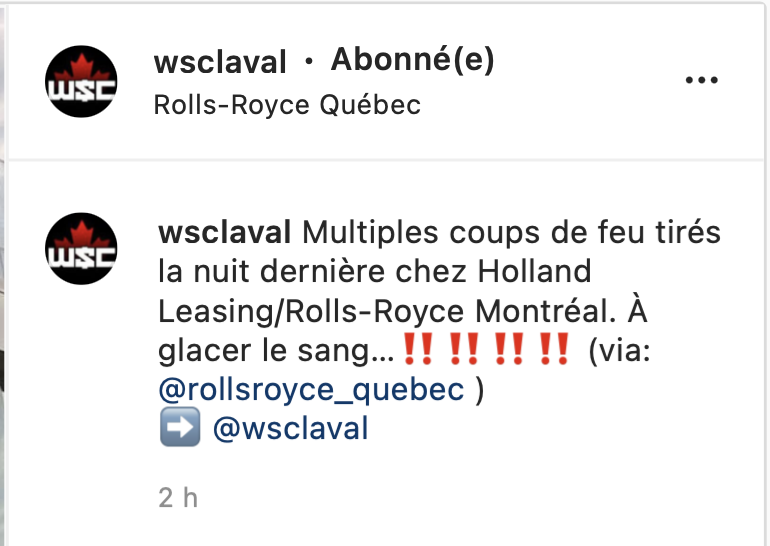Click the last red double exclamation emoji

click(x=554, y=349)
